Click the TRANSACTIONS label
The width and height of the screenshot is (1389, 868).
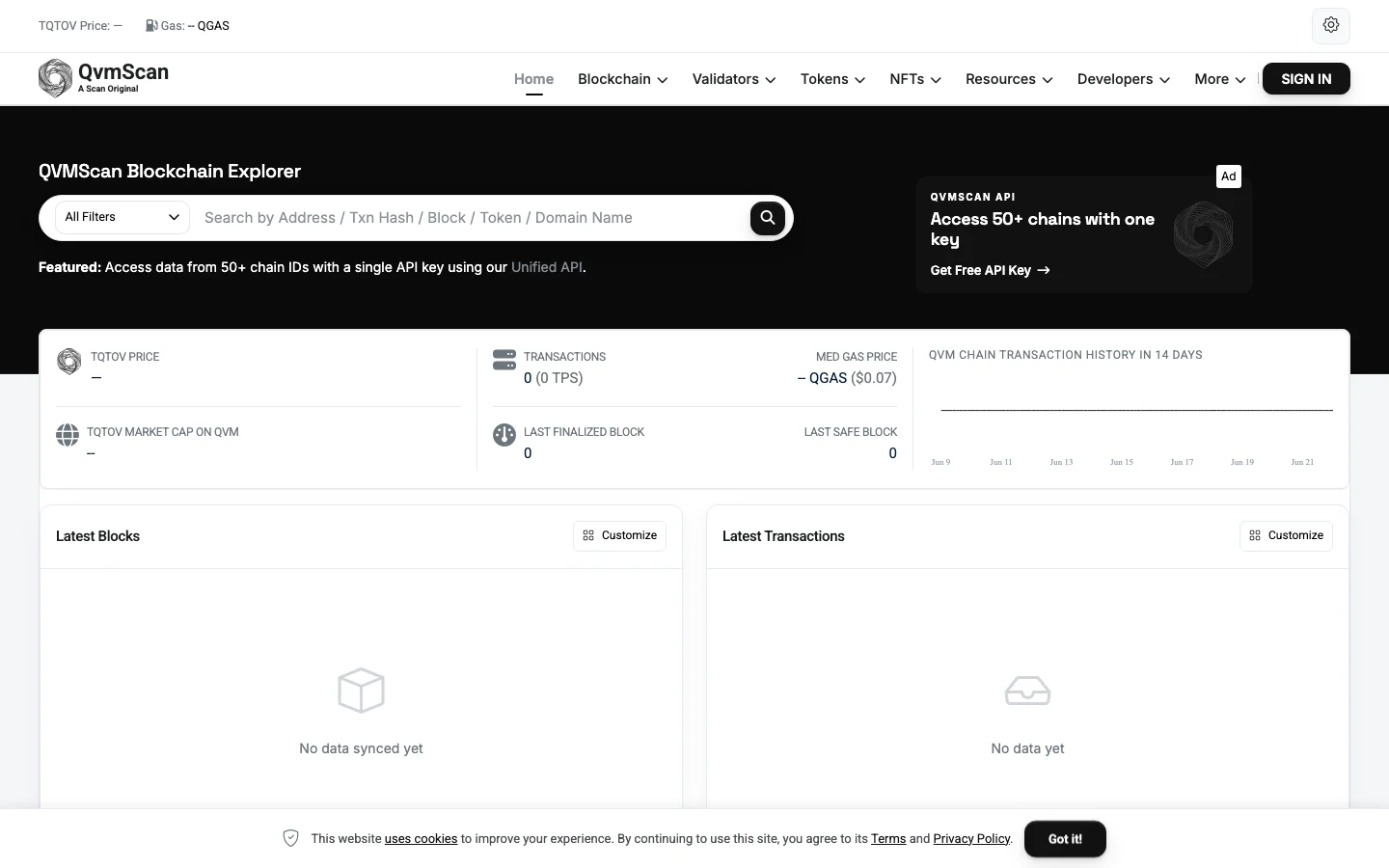[x=564, y=357]
